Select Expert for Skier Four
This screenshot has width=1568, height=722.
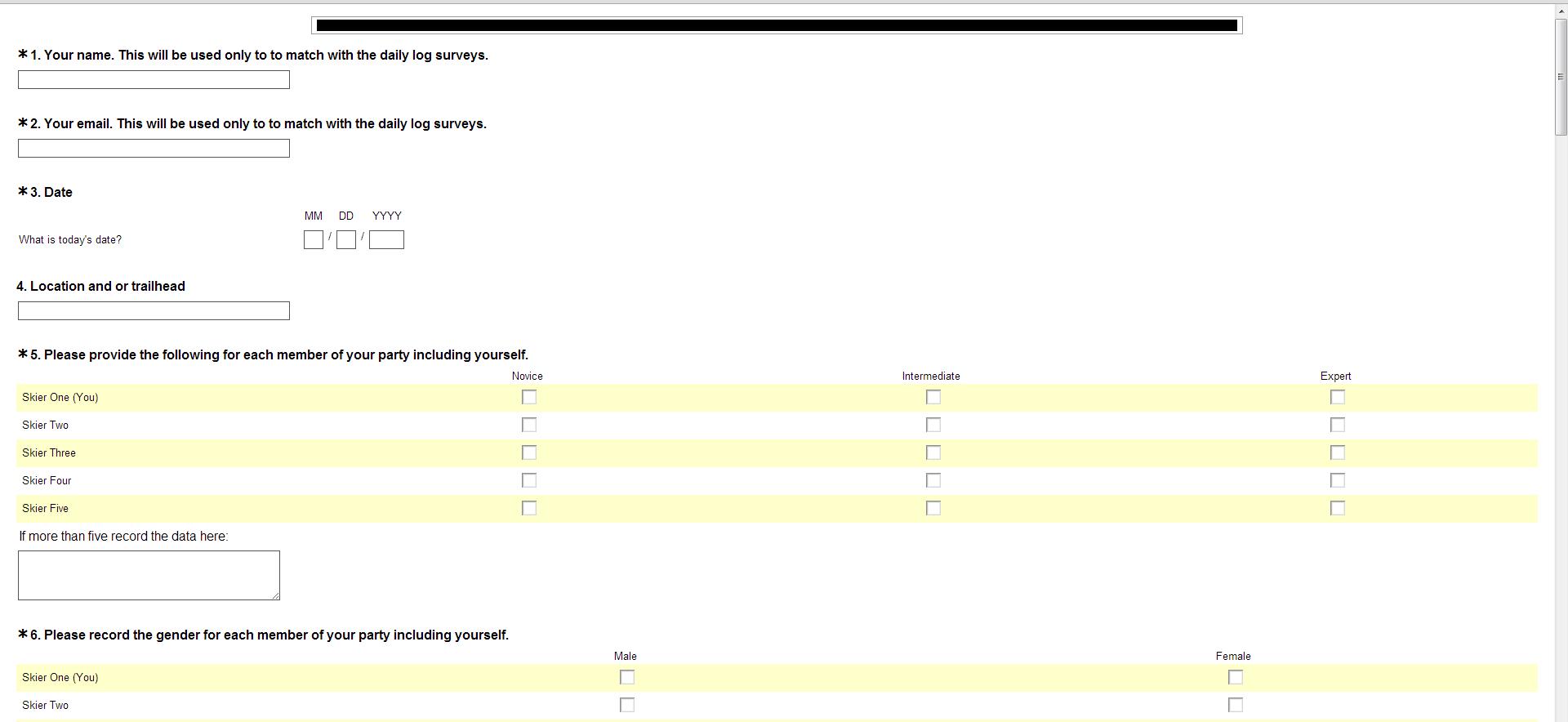[1338, 480]
